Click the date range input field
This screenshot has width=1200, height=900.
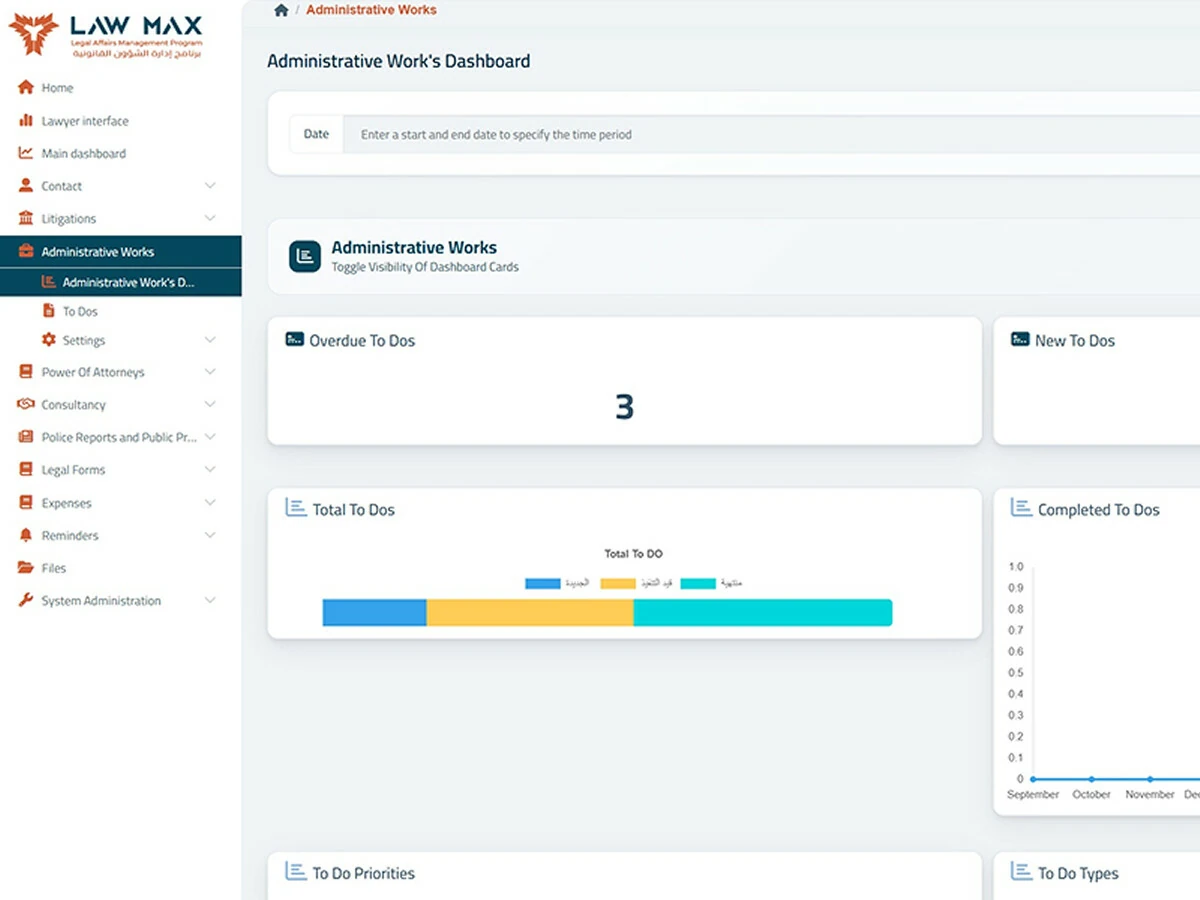pyautogui.click(x=772, y=134)
